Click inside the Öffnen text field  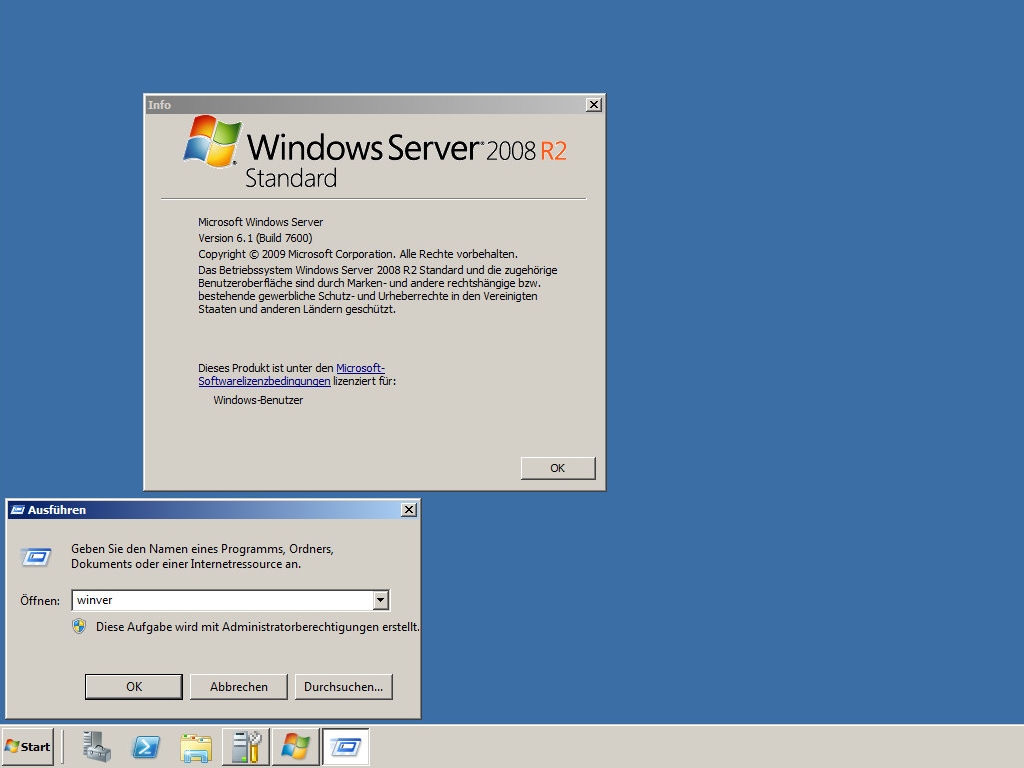click(x=220, y=600)
